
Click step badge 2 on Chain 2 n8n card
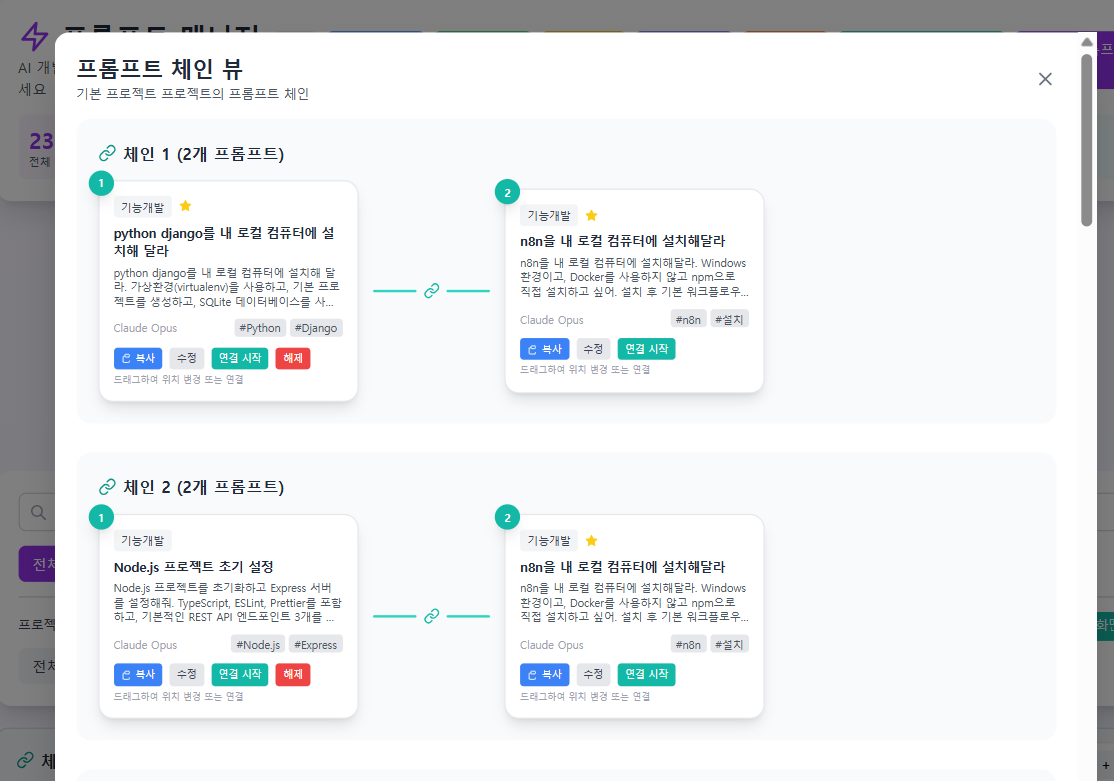(507, 517)
